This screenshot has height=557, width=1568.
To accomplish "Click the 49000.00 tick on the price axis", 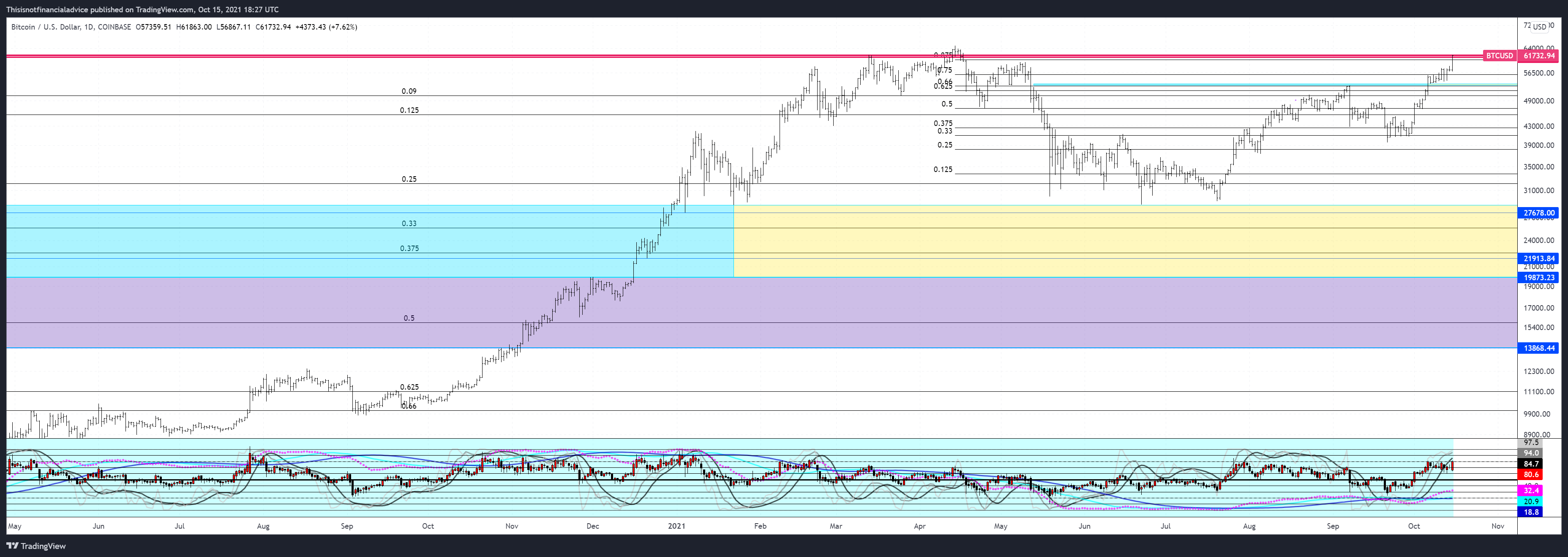I will (x=1539, y=101).
